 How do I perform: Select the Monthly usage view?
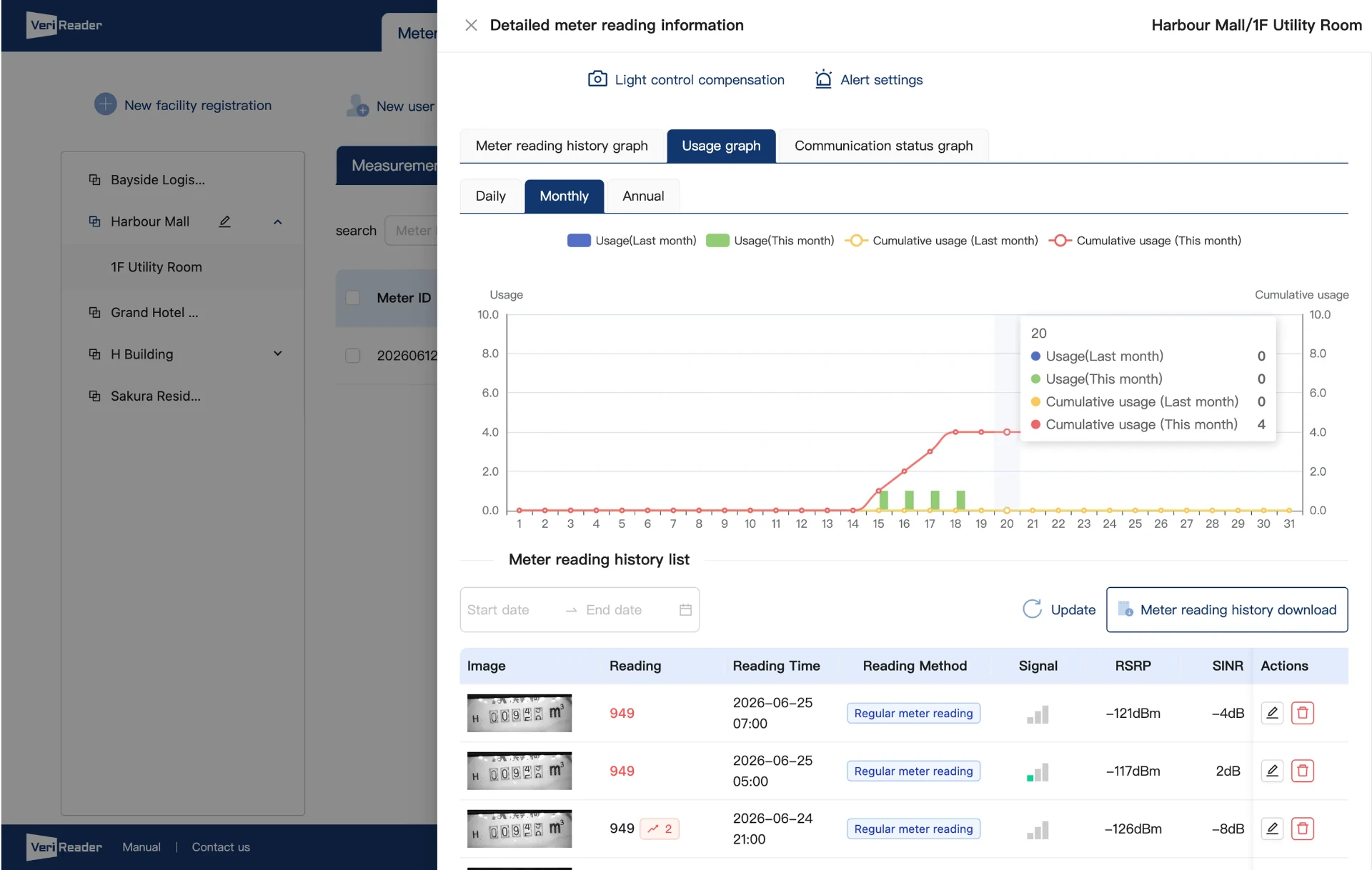click(x=564, y=196)
